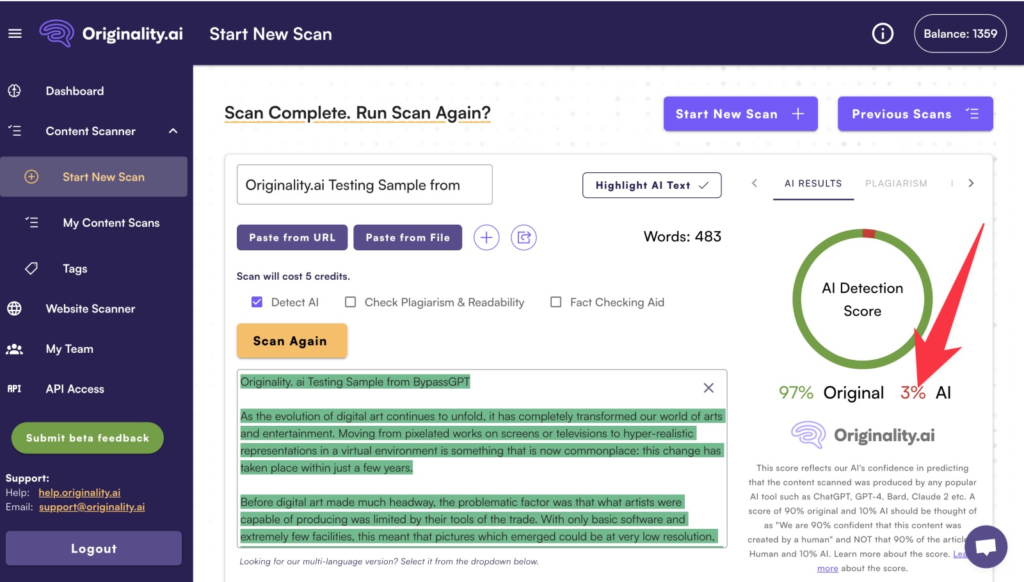Clear text with the X icon

tap(708, 388)
